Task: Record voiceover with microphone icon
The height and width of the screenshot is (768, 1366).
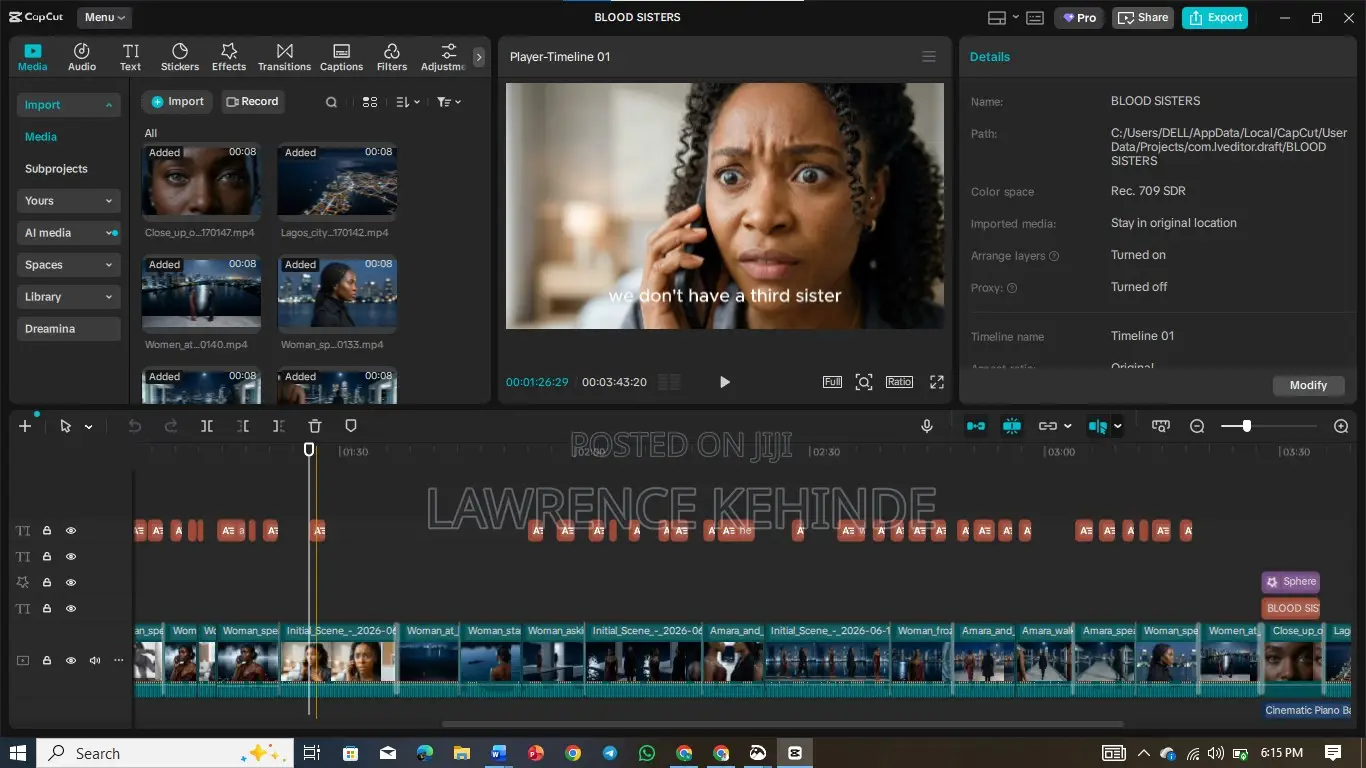Action: (x=927, y=426)
